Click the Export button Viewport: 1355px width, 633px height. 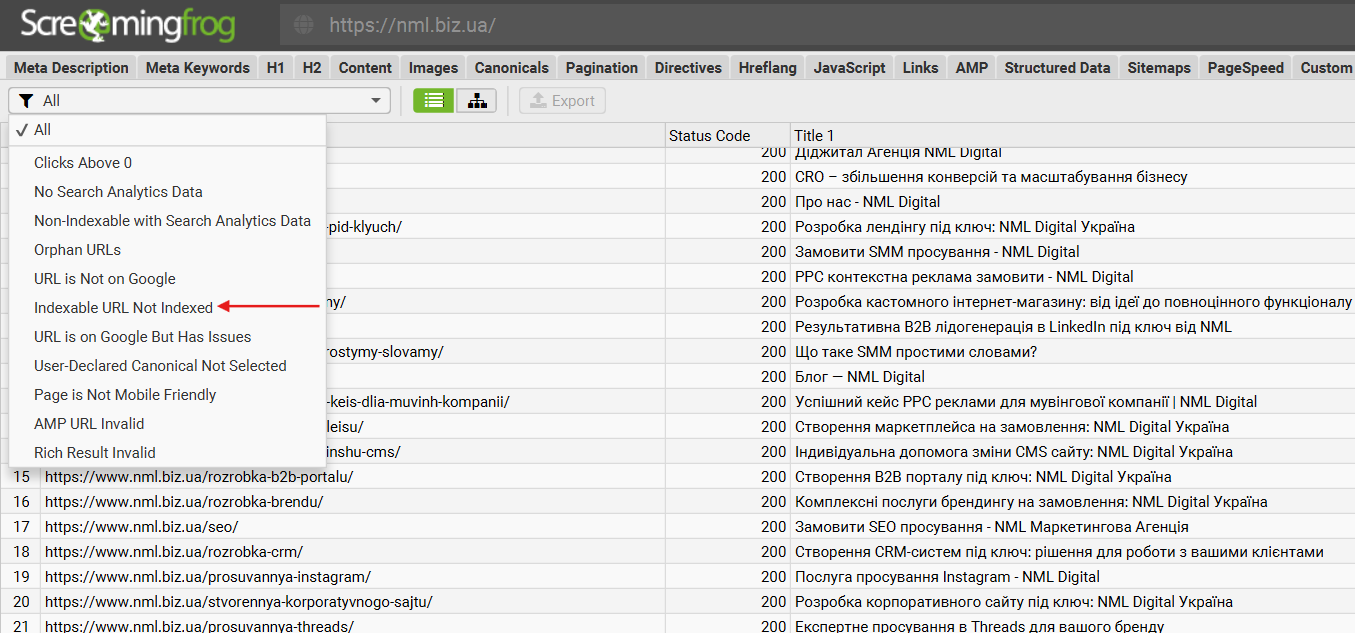click(562, 100)
